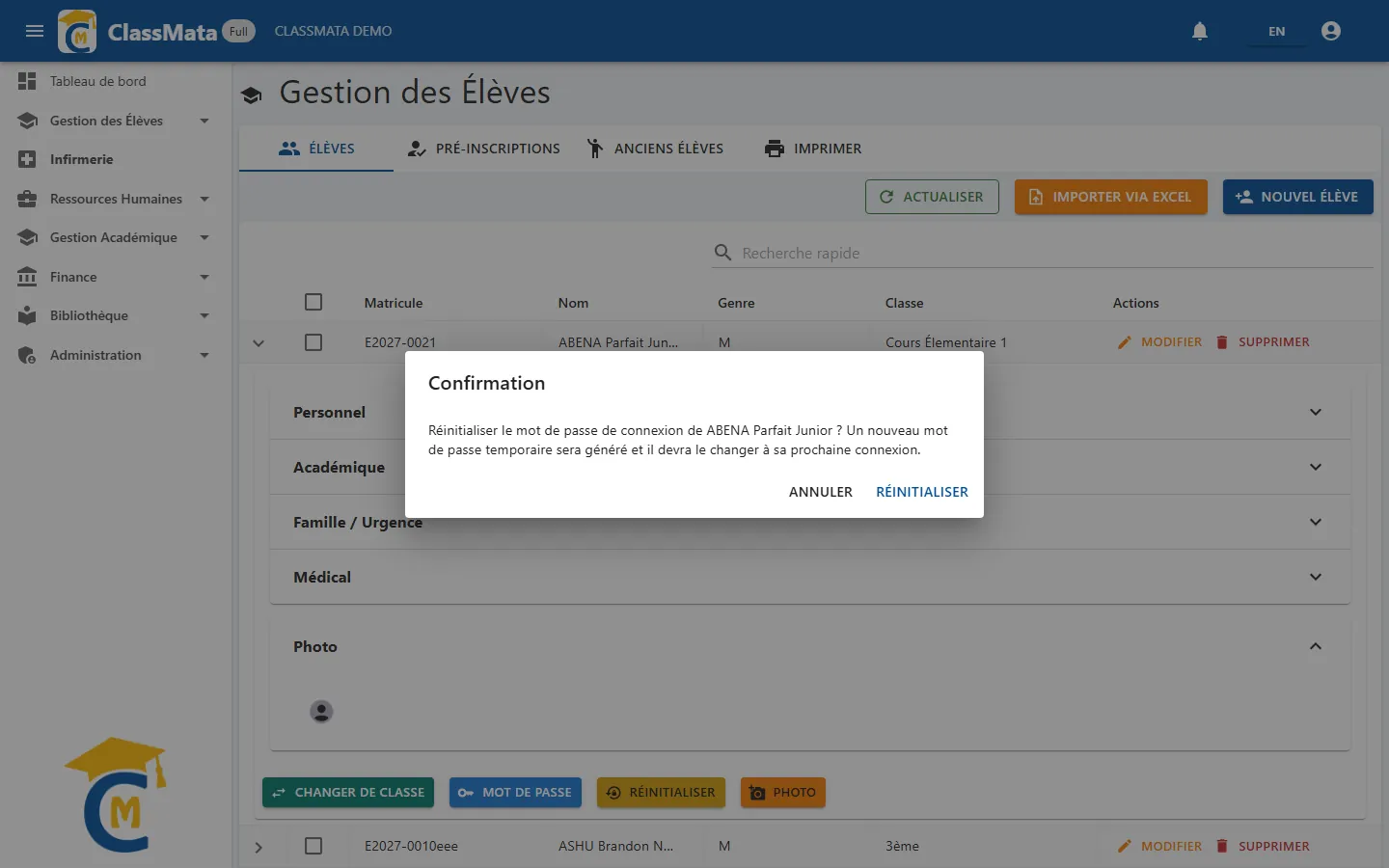Screen dimensions: 1389x868
Task: Expand the Personnel panel chevron
Action: pyautogui.click(x=1316, y=412)
